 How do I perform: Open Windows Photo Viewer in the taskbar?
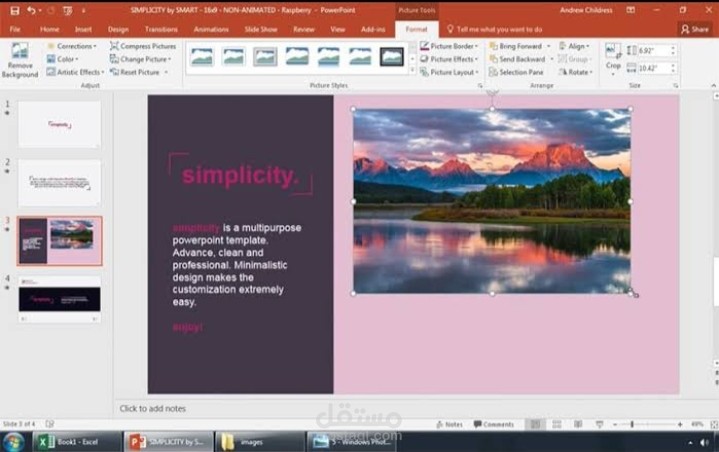[x=352, y=442]
